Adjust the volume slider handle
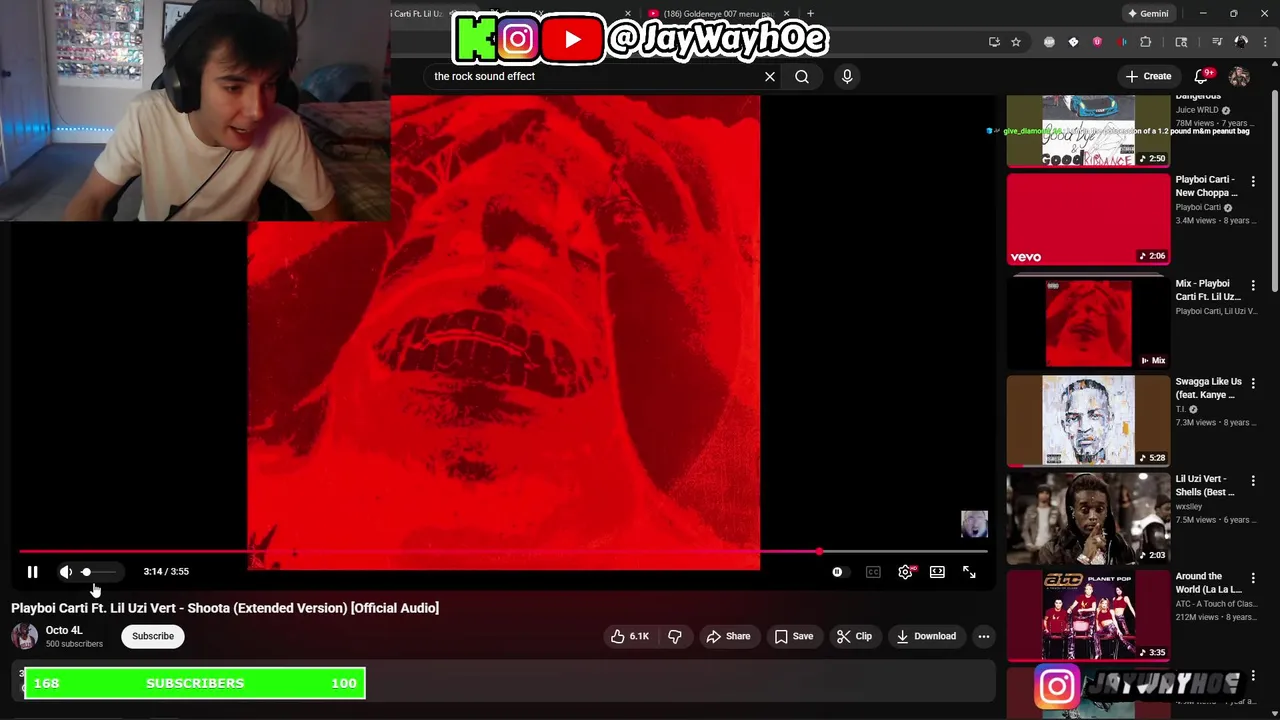This screenshot has width=1280, height=720. pos(86,572)
